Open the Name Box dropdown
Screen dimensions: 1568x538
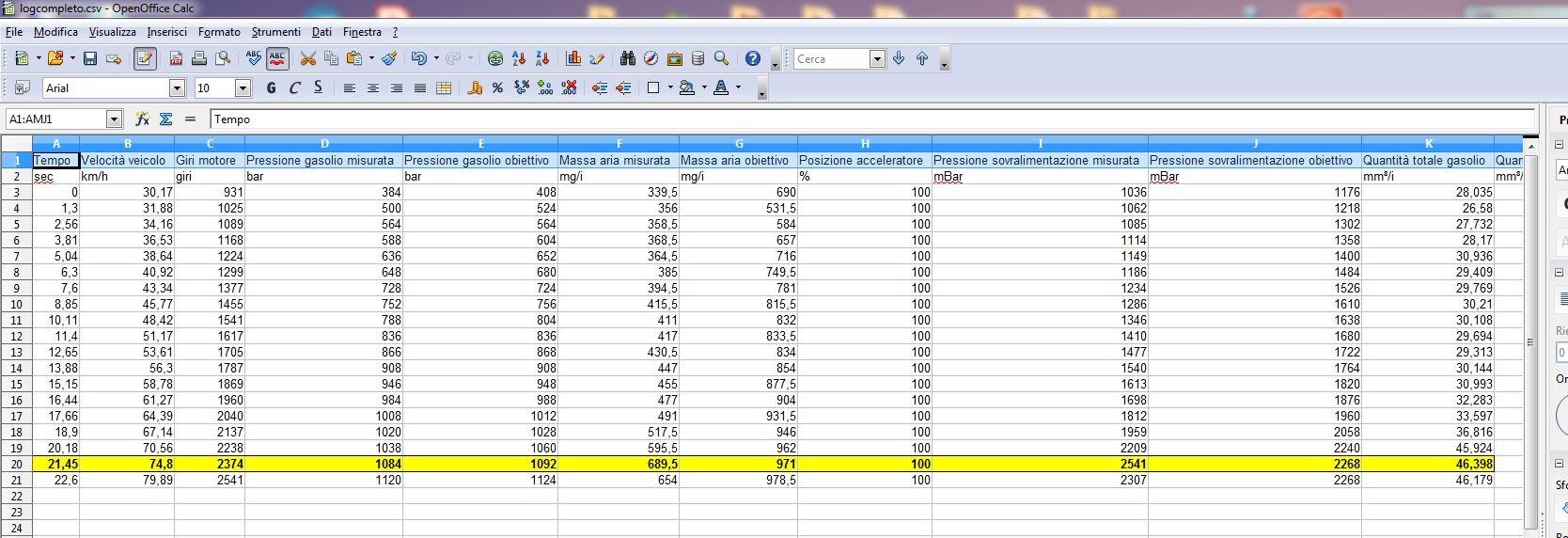click(115, 119)
